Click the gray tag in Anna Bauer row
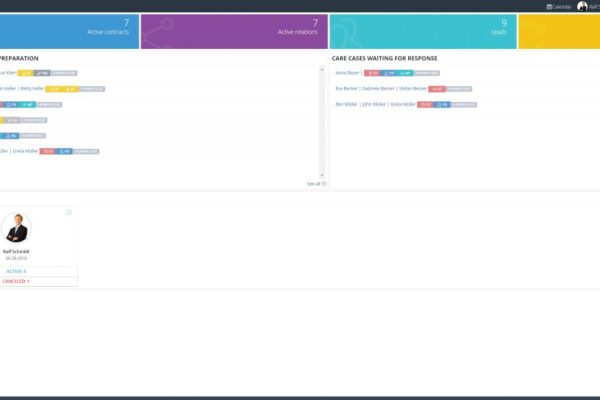The image size is (600, 400). [427, 73]
